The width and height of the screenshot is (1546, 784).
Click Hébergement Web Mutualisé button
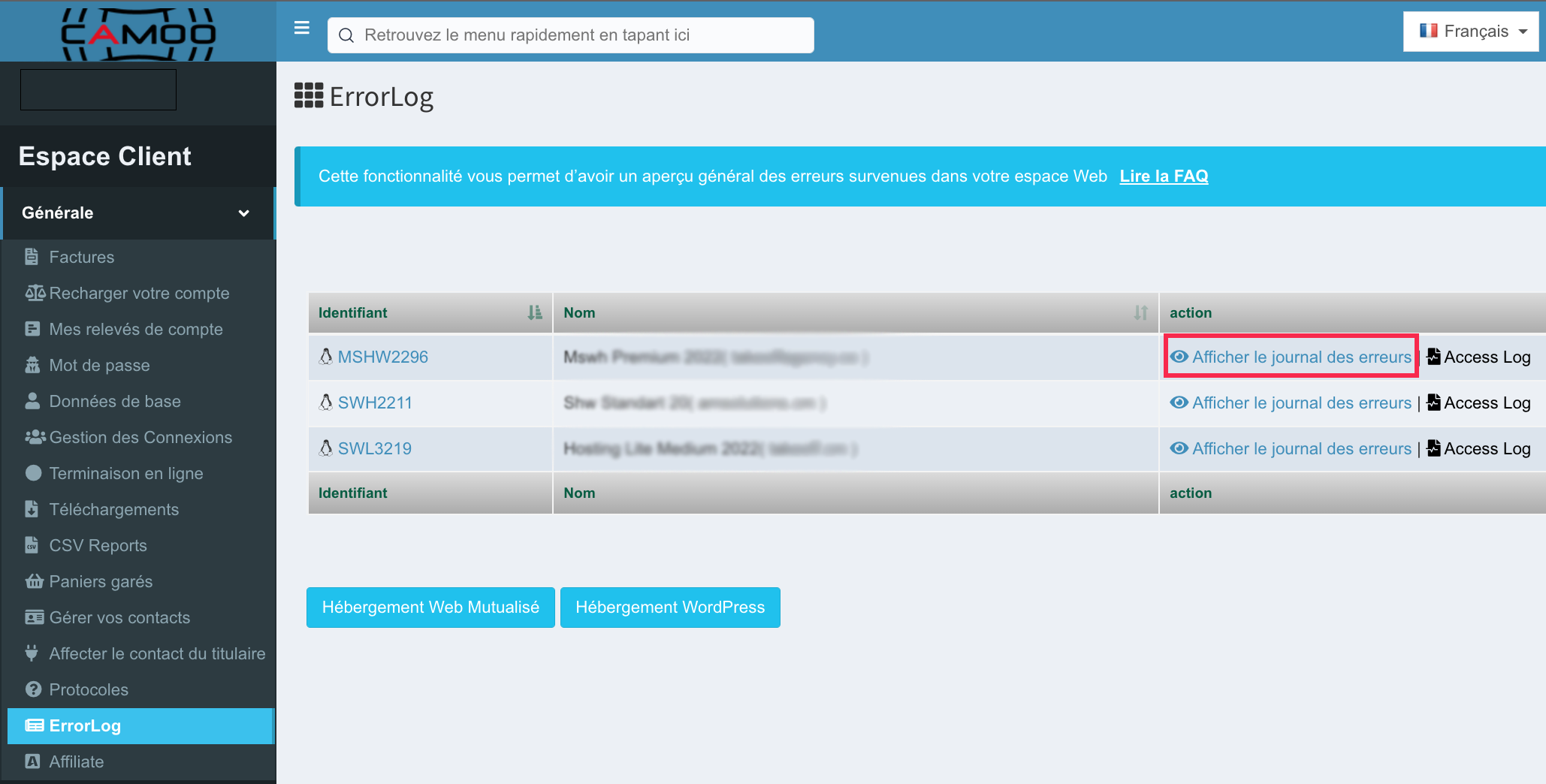(430, 608)
